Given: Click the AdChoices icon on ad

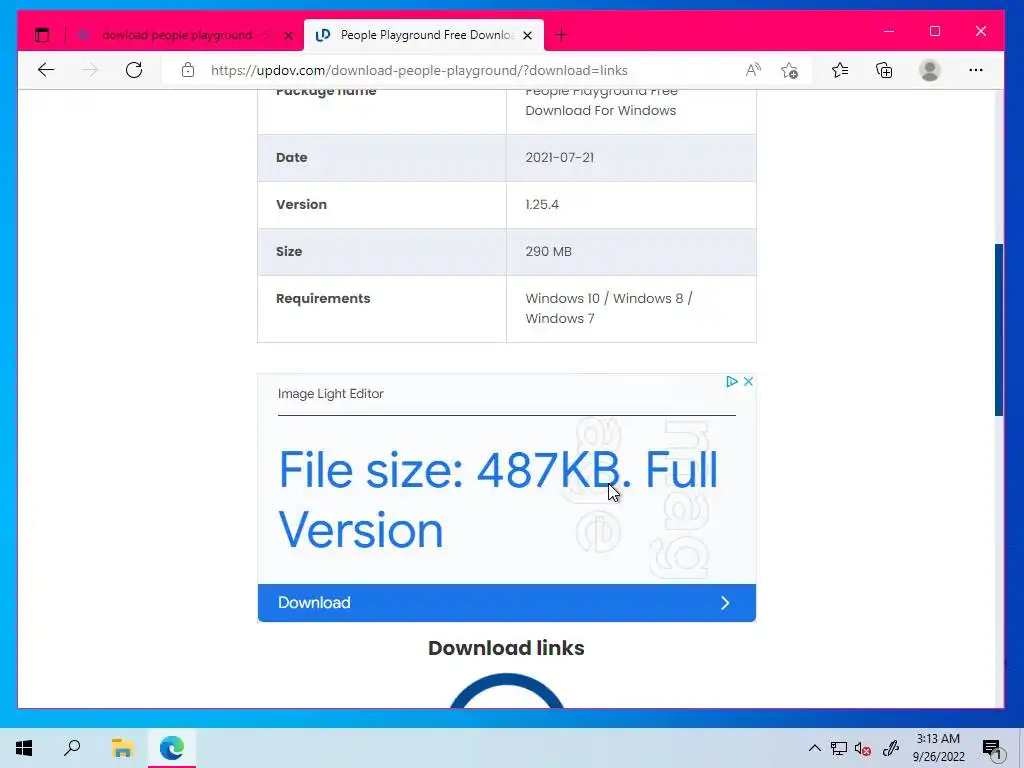Looking at the screenshot, I should coord(731,381).
